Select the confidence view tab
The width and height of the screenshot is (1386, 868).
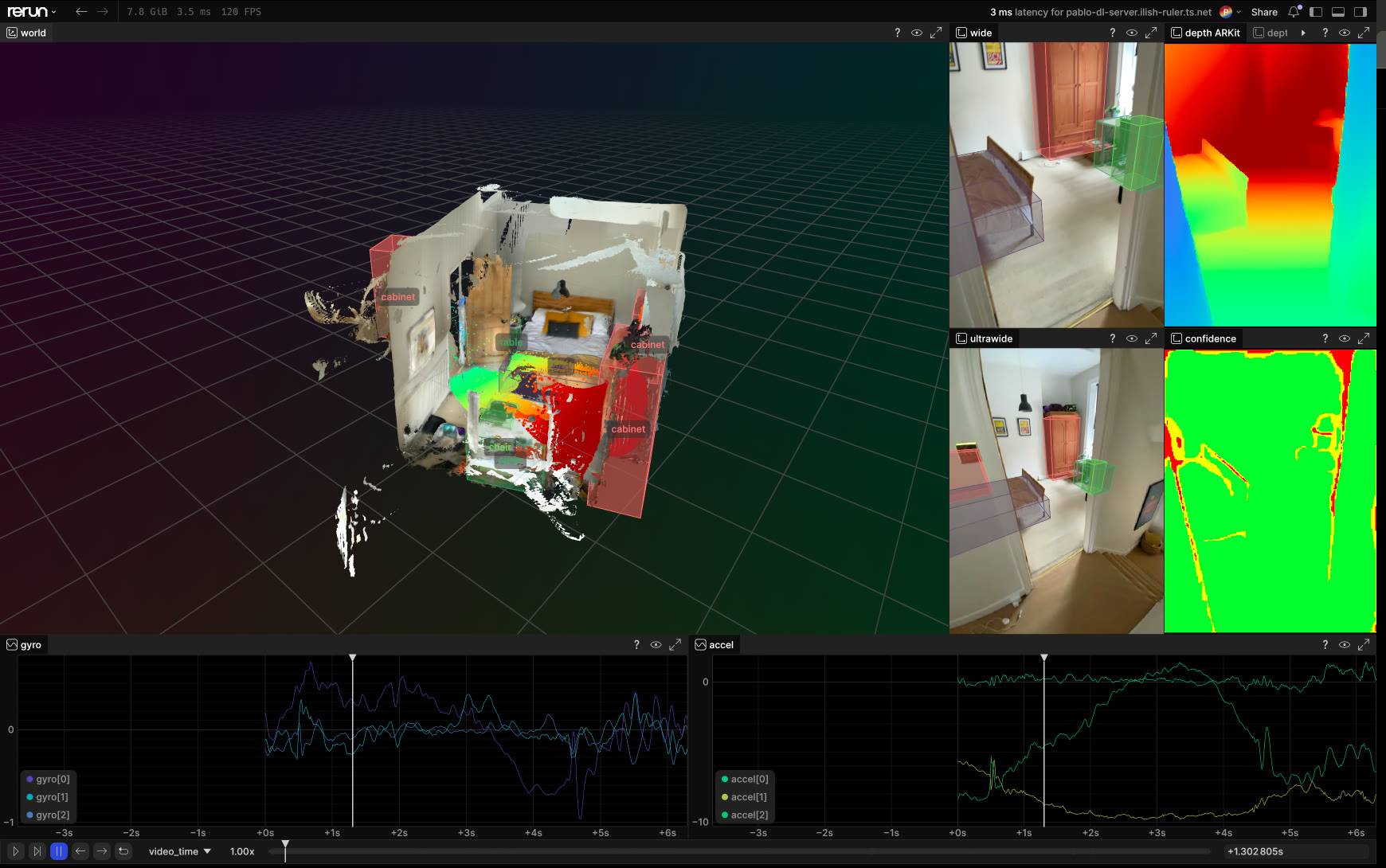coord(1204,338)
